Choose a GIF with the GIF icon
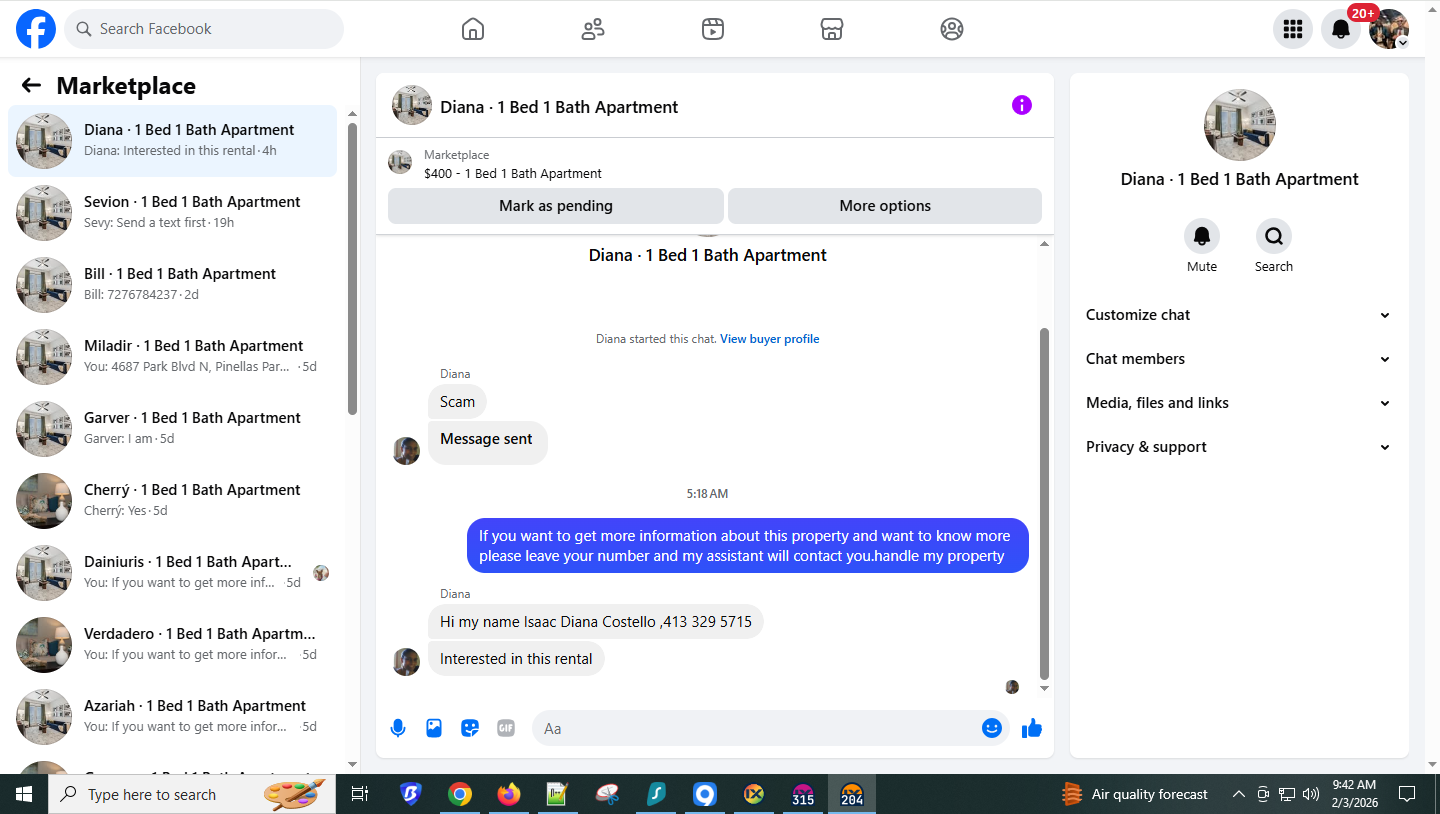The height and width of the screenshot is (814, 1440). click(506, 728)
